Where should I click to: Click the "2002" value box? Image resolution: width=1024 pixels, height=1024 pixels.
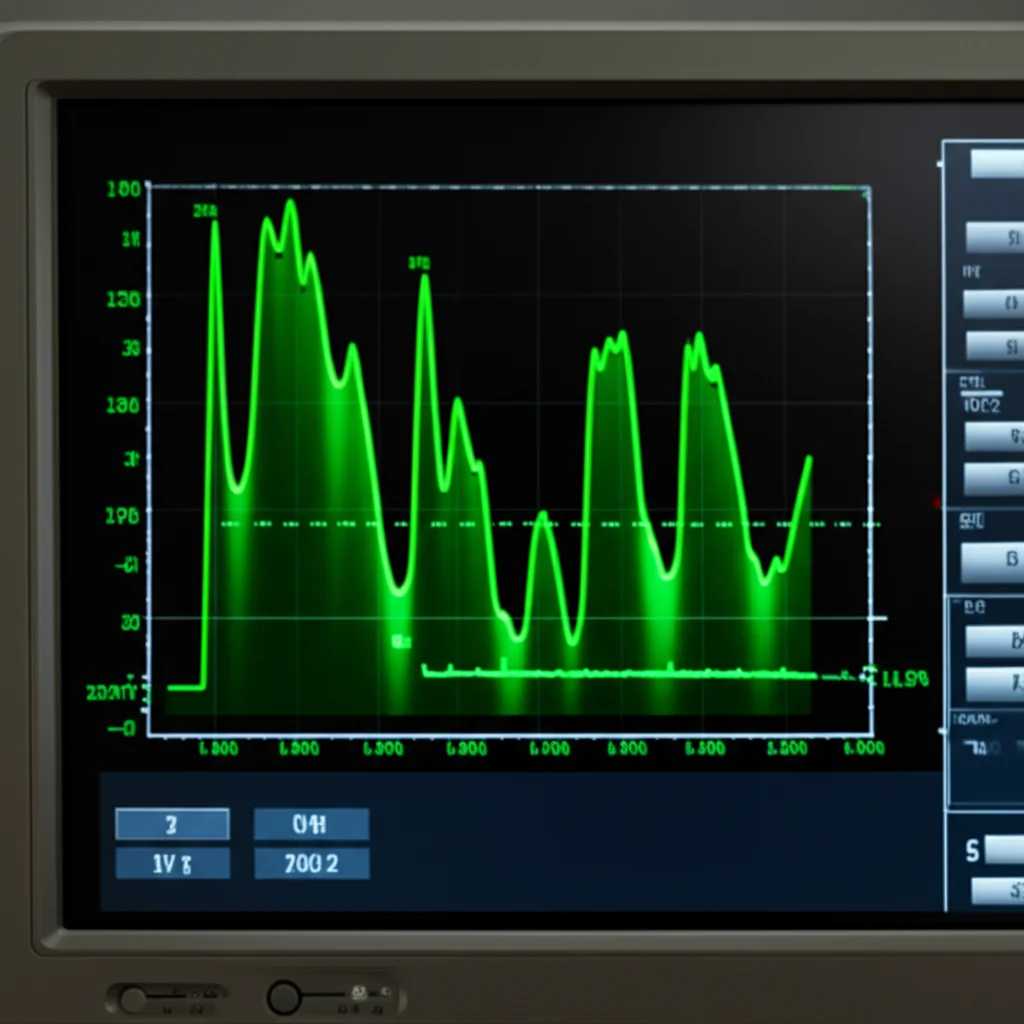(311, 864)
